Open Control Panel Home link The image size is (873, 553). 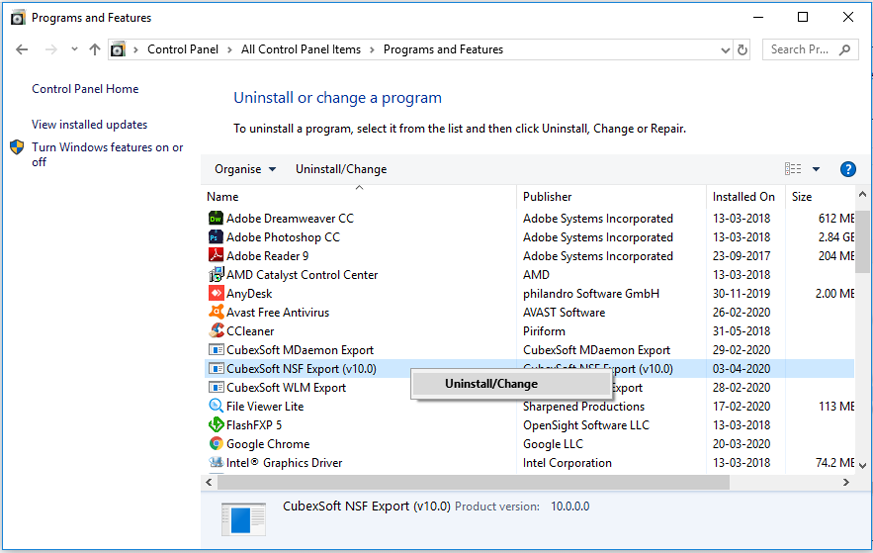pyautogui.click(x=85, y=89)
